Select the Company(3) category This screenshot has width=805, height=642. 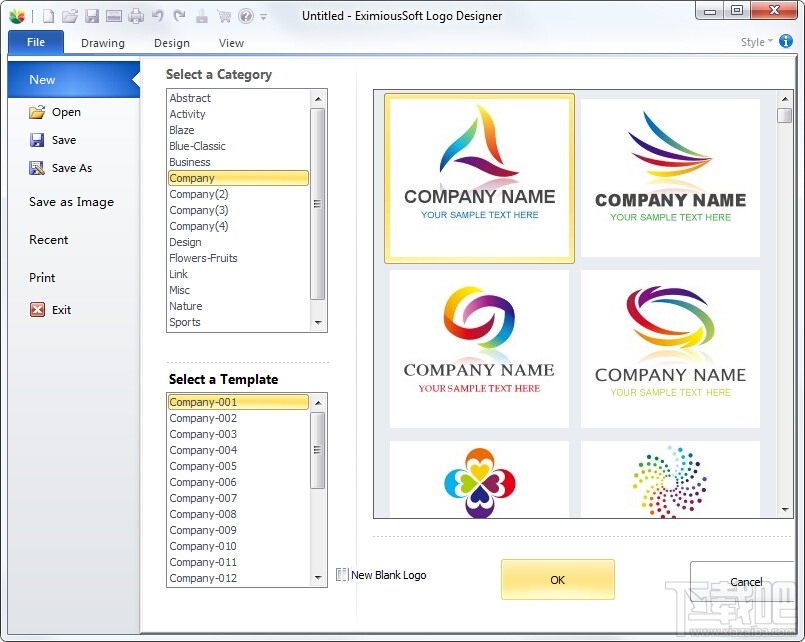pos(238,210)
